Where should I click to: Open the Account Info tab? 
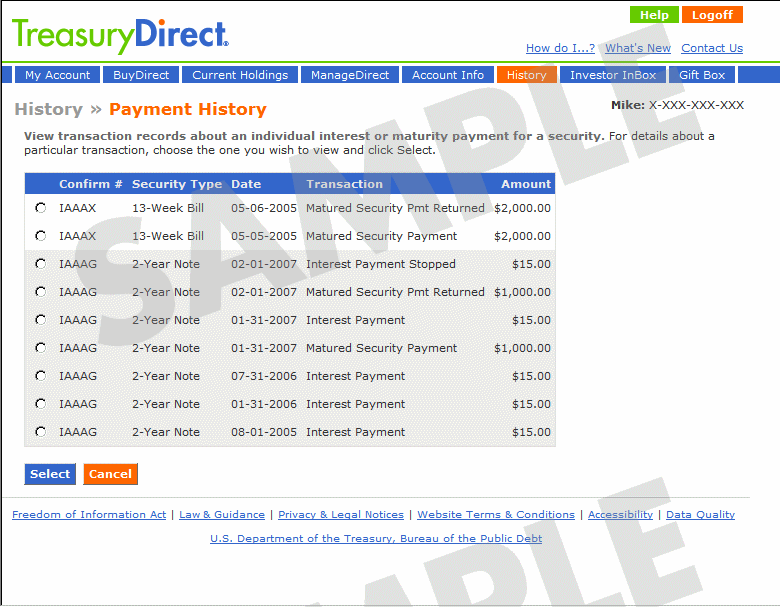coord(448,75)
